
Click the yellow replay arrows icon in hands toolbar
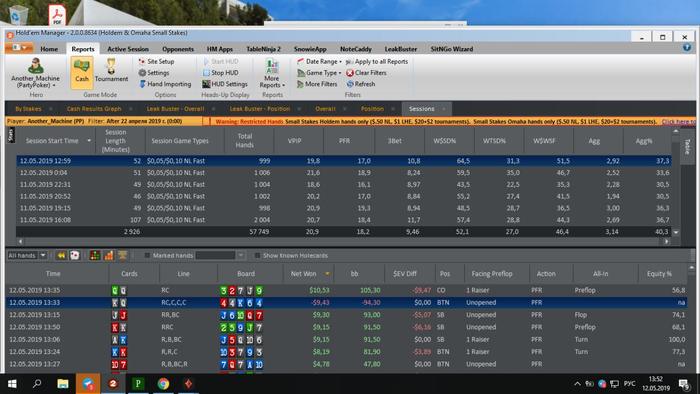62,255
